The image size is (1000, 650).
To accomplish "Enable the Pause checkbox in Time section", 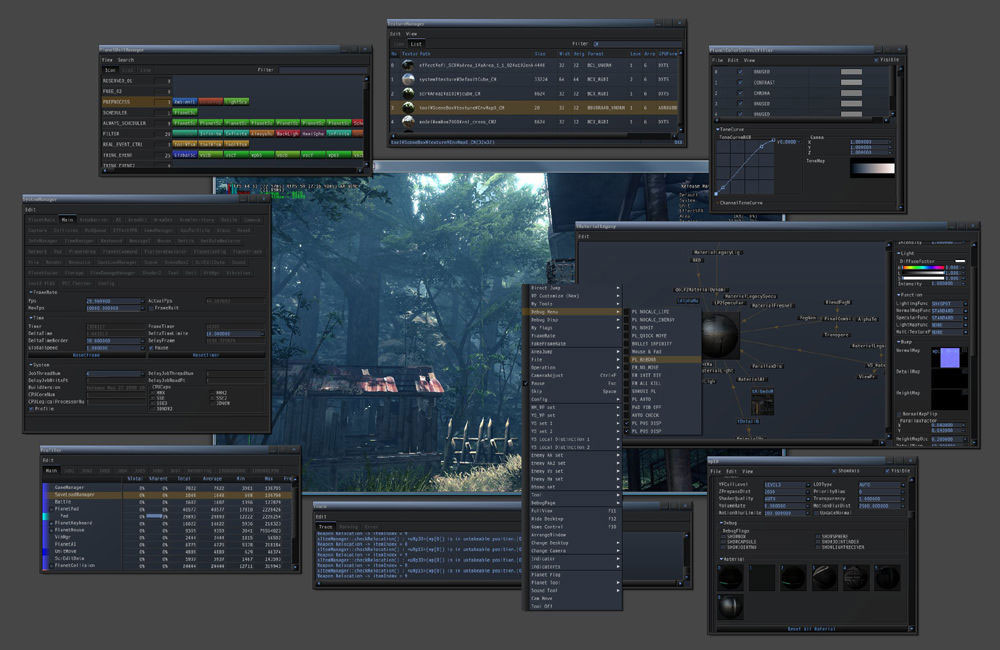I will tap(152, 347).
